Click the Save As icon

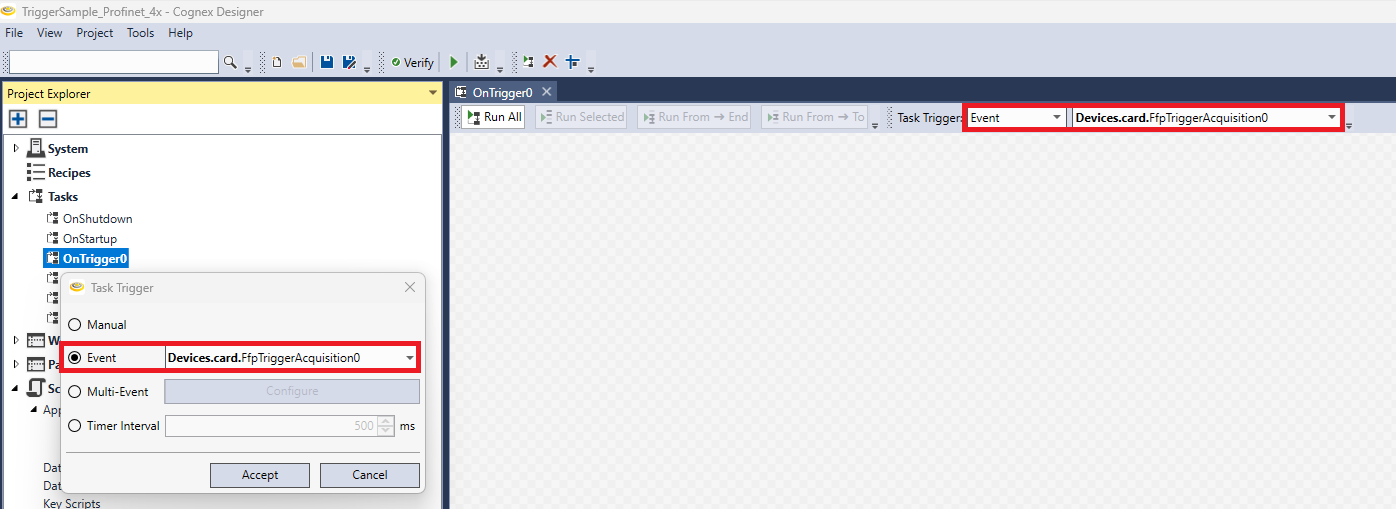349,62
